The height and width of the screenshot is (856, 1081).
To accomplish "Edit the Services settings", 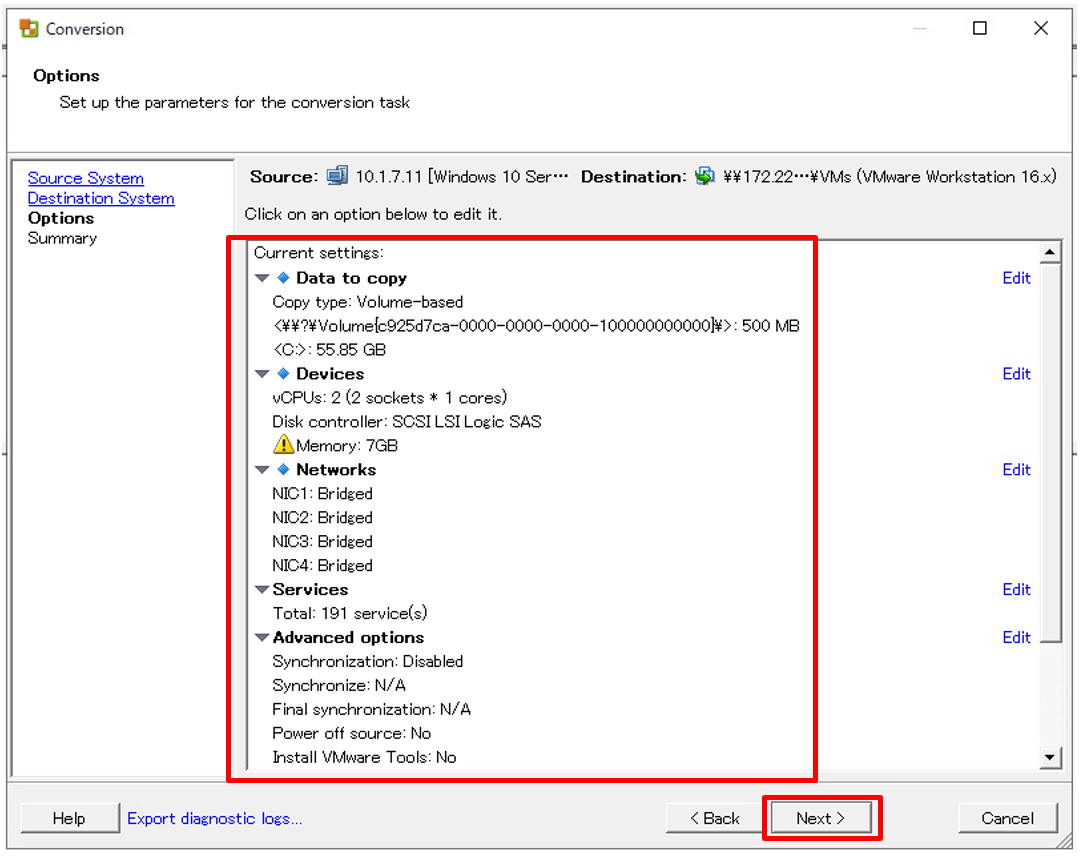I will 1016,589.
